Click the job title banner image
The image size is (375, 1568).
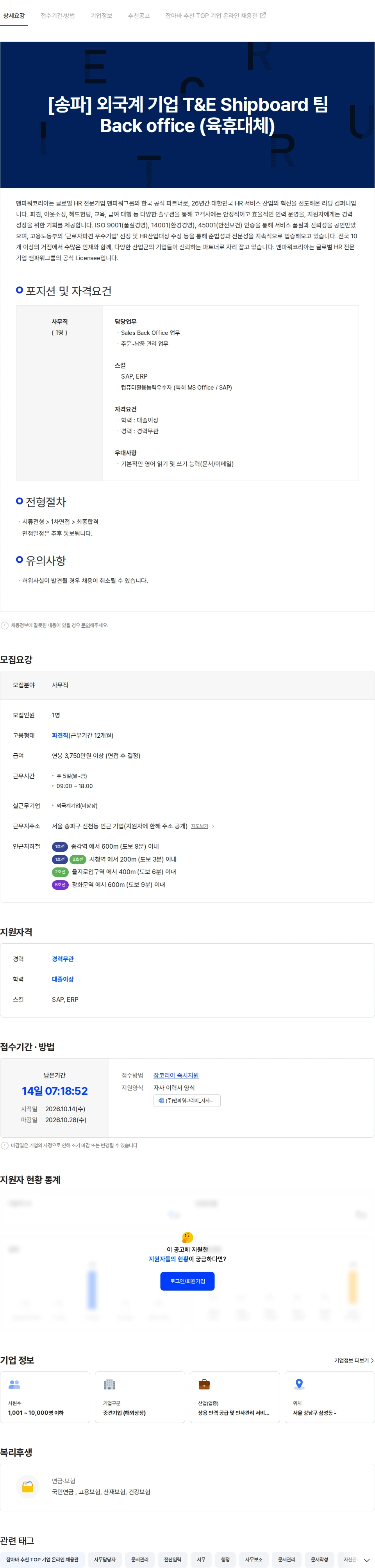point(187,115)
